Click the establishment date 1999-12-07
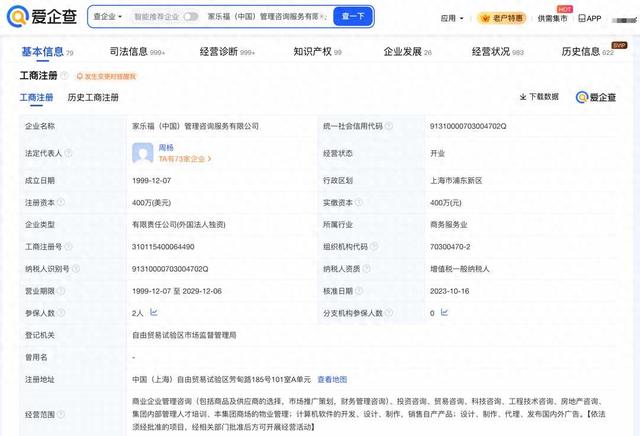 (151, 180)
